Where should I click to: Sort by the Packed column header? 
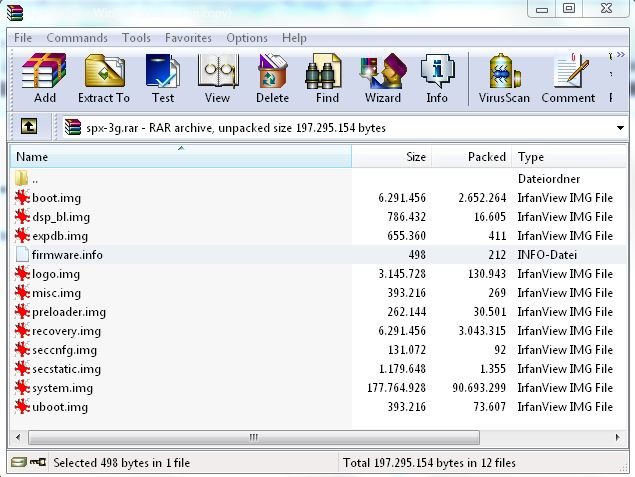[472, 156]
